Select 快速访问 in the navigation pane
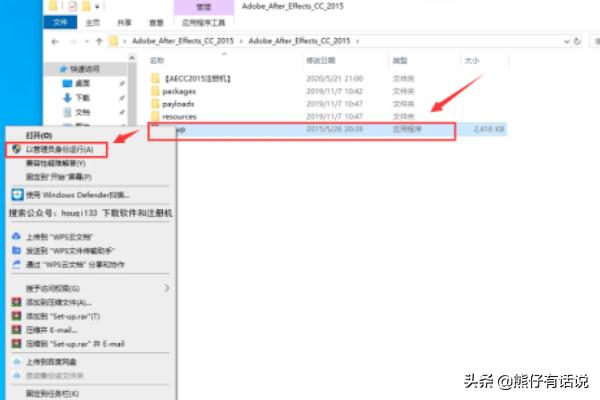The height and width of the screenshot is (400, 600). coord(85,69)
